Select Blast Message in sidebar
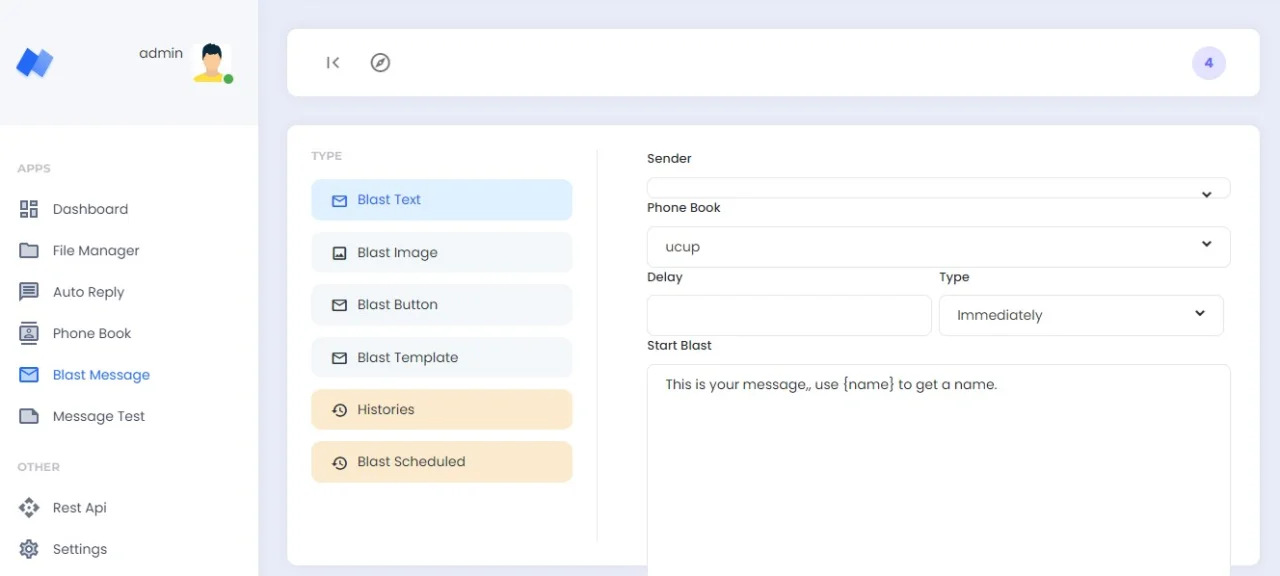 [101, 375]
